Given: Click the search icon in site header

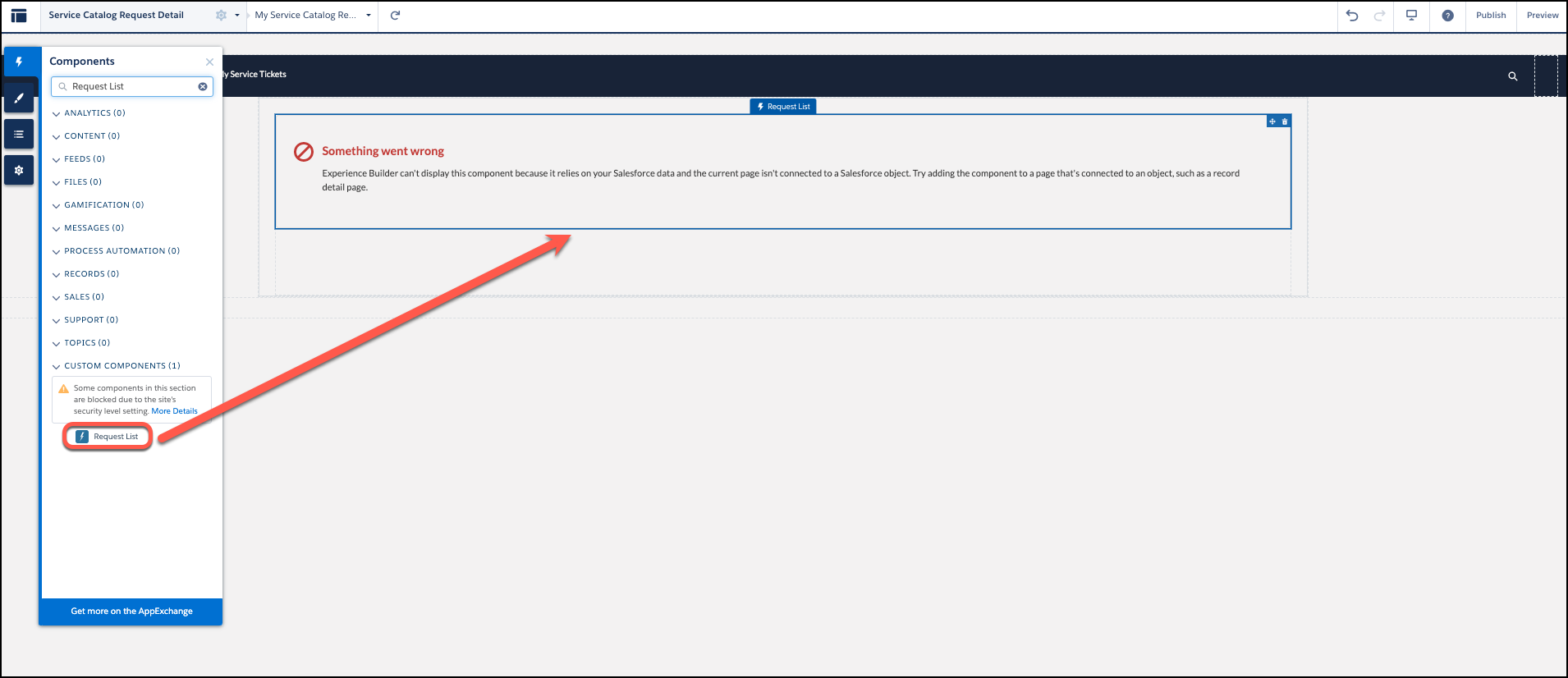Looking at the screenshot, I should click(1512, 76).
